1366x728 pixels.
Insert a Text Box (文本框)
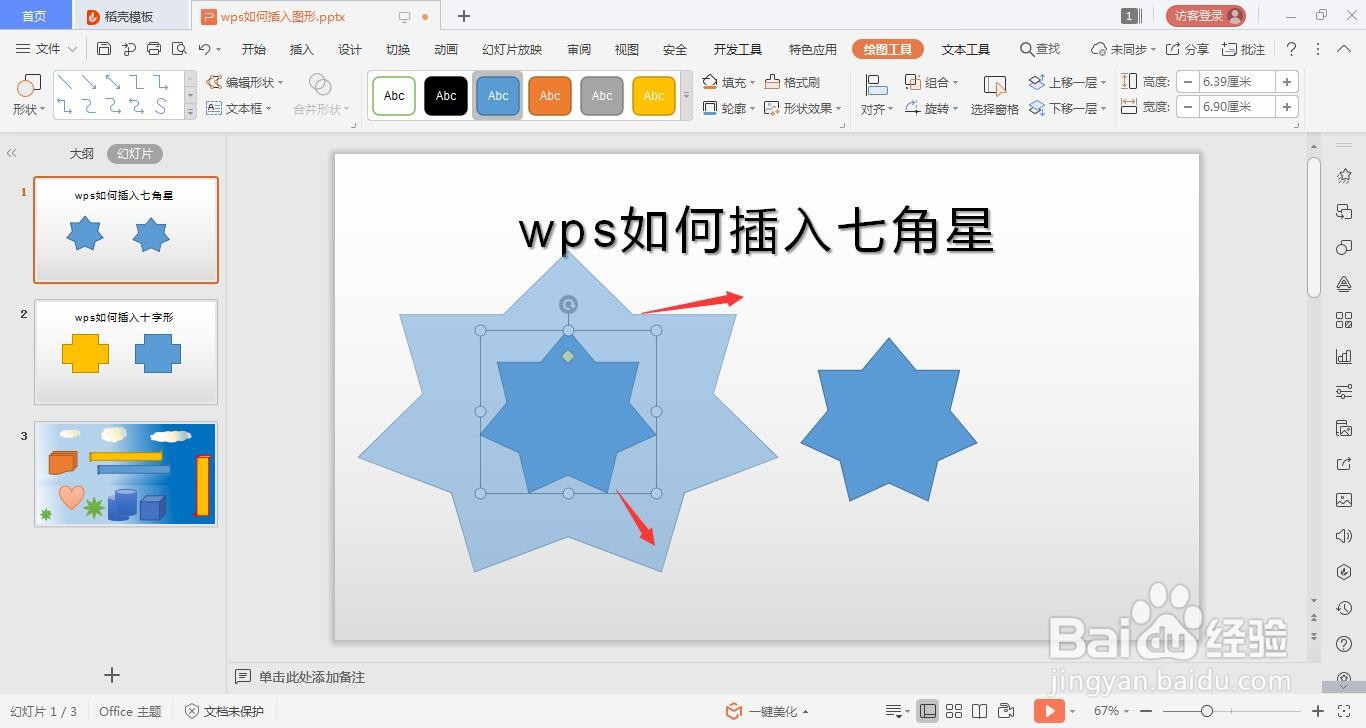[x=245, y=108]
